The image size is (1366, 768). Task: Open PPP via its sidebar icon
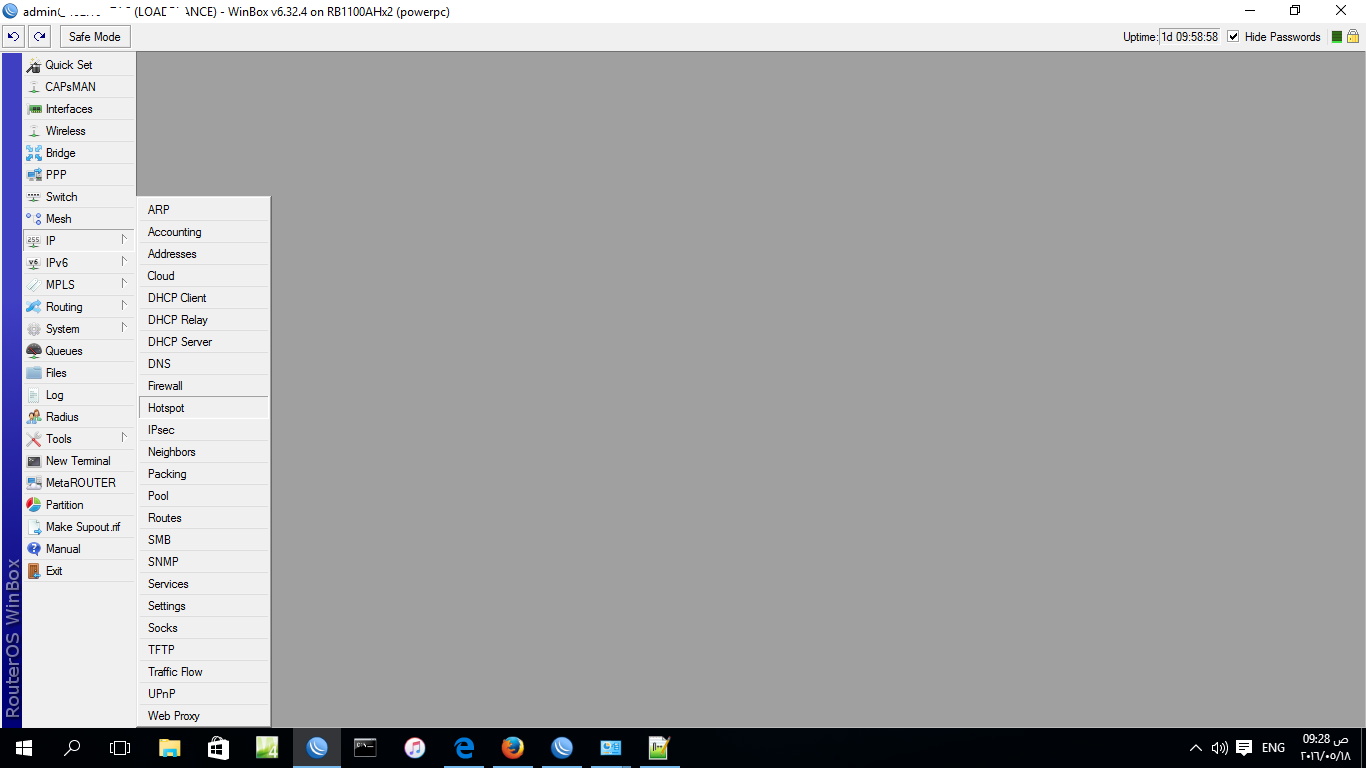(34, 175)
